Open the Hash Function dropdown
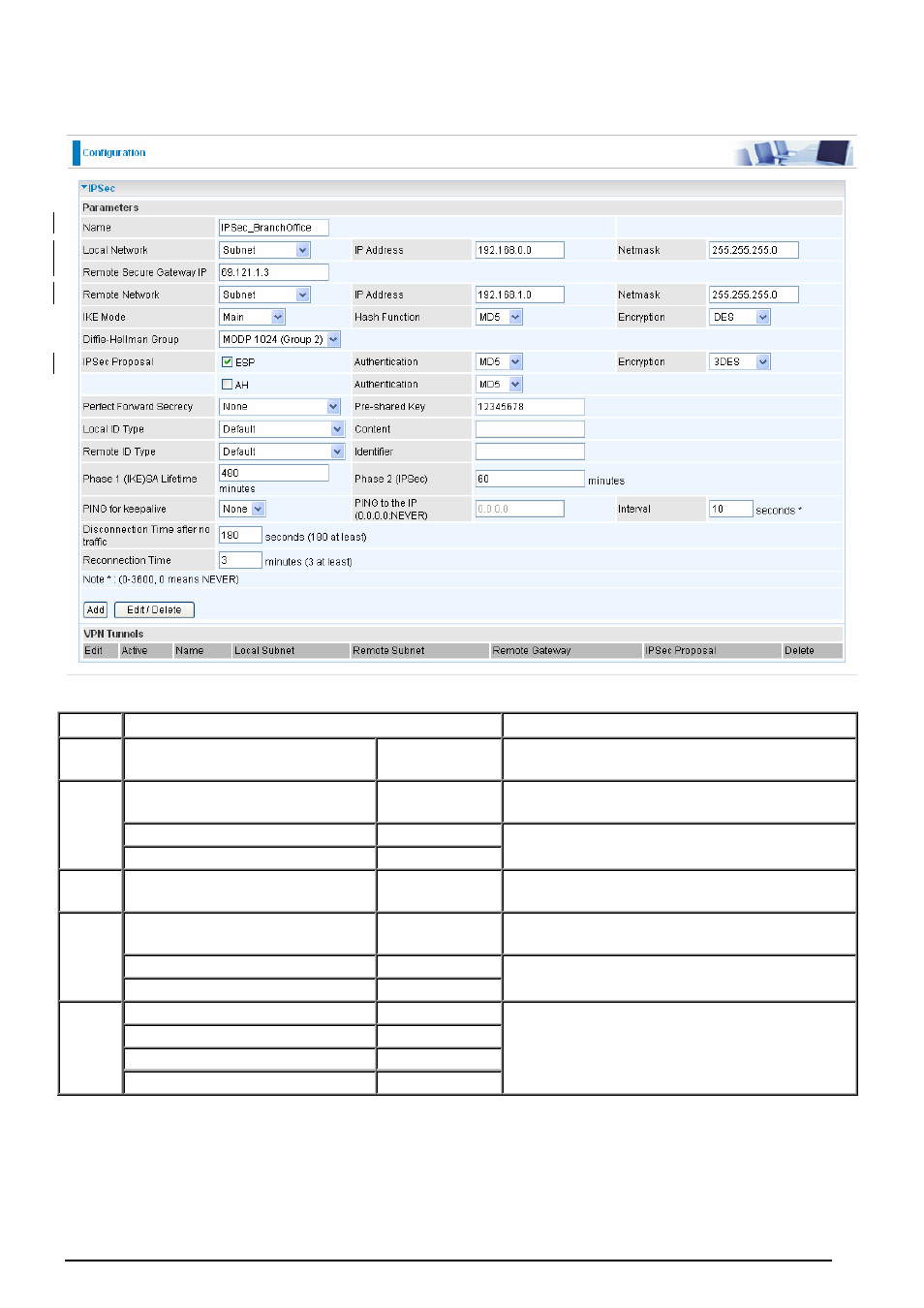This screenshot has height=1308, width=924. pyautogui.click(x=499, y=317)
